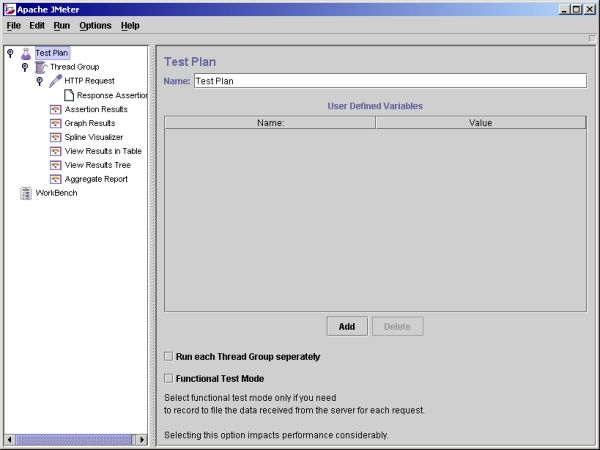Click the Graph Results listener icon
Image resolution: width=600 pixels, height=450 pixels.
pos(55,123)
